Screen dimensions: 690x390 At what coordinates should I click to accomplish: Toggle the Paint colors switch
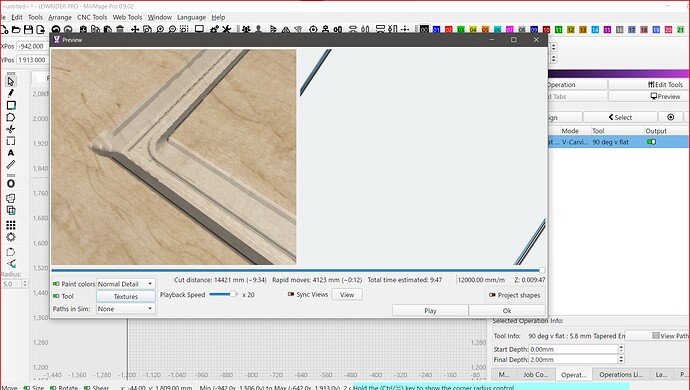56,284
